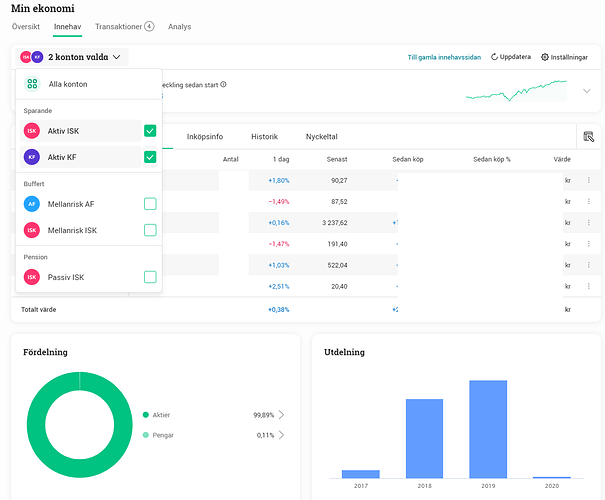Click the Alla konton grid icon
The height and width of the screenshot is (500, 605).
pyautogui.click(x=32, y=84)
